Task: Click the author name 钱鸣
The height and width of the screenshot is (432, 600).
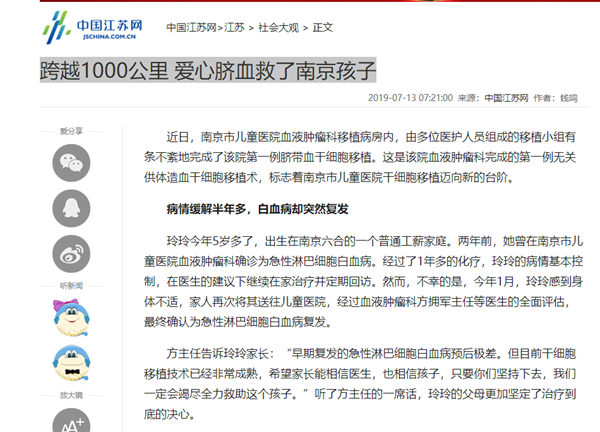Action: [569, 98]
